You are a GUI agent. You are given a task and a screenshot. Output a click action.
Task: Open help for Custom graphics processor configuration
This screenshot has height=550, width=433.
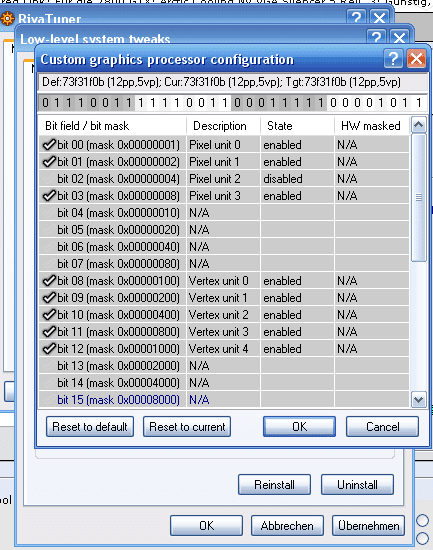pos(393,59)
